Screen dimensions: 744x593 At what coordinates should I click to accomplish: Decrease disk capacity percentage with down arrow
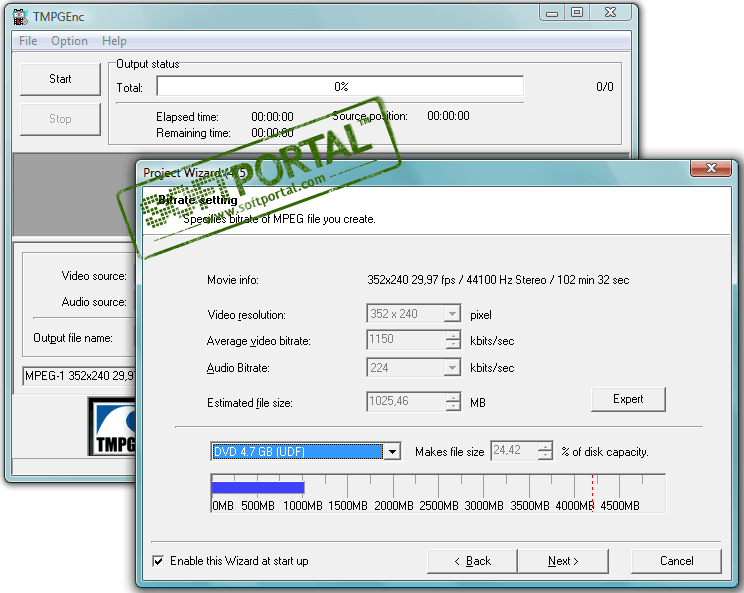click(x=545, y=455)
